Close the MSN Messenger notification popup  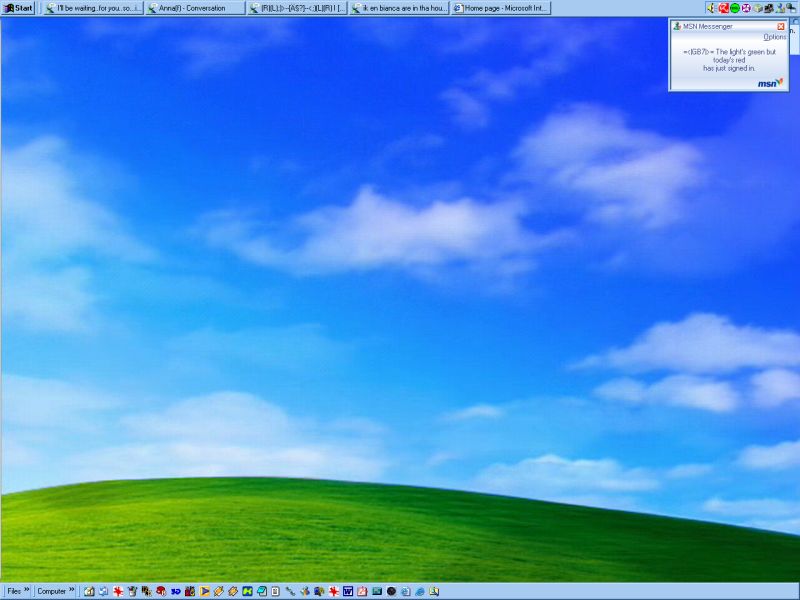click(781, 26)
